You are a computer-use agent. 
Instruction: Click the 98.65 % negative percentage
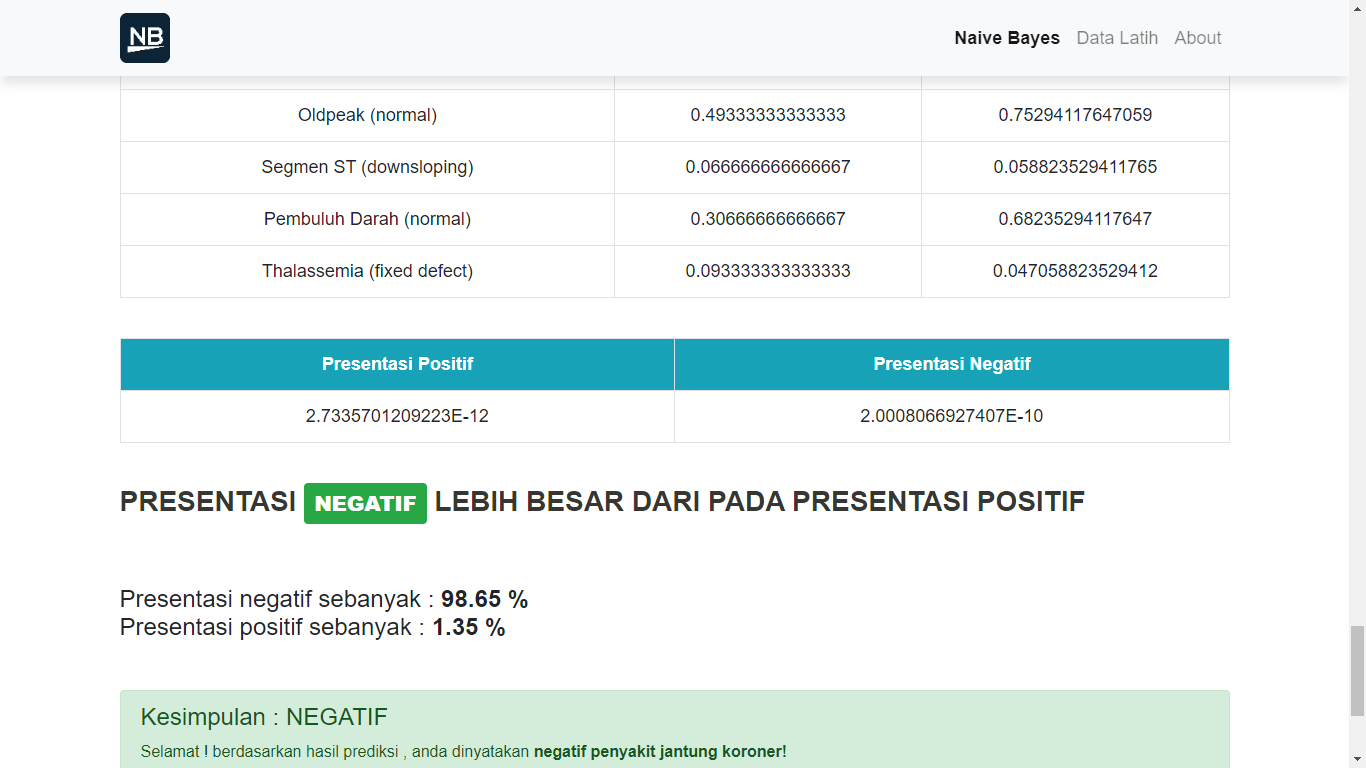coord(484,599)
